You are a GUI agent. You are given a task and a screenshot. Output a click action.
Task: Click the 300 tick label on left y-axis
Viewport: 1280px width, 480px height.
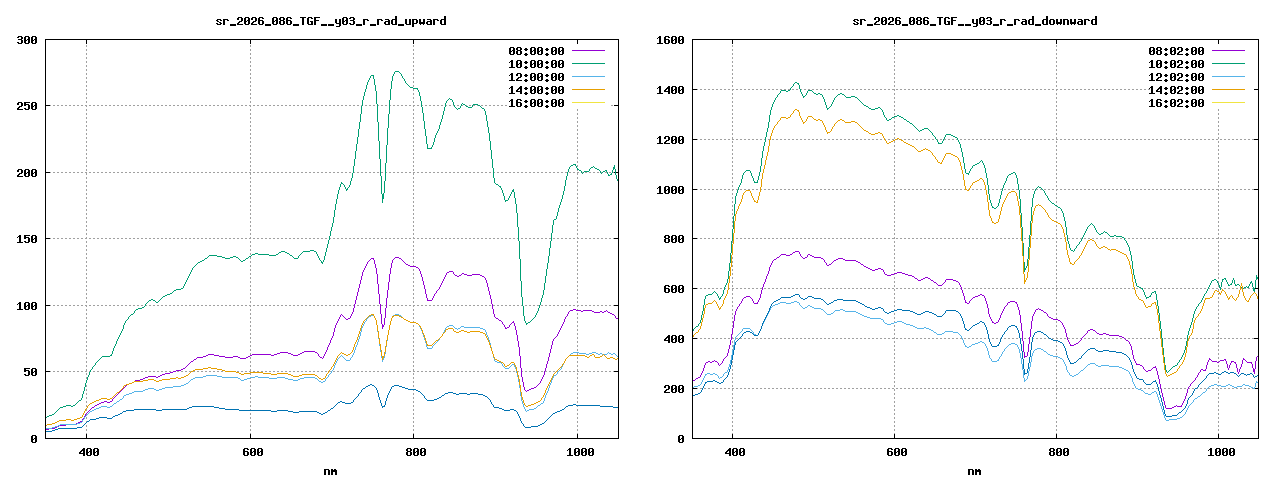[x=27, y=40]
